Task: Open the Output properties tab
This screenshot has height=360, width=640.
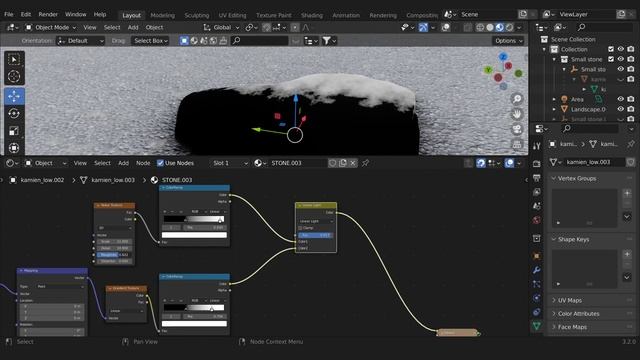Action: click(x=537, y=178)
